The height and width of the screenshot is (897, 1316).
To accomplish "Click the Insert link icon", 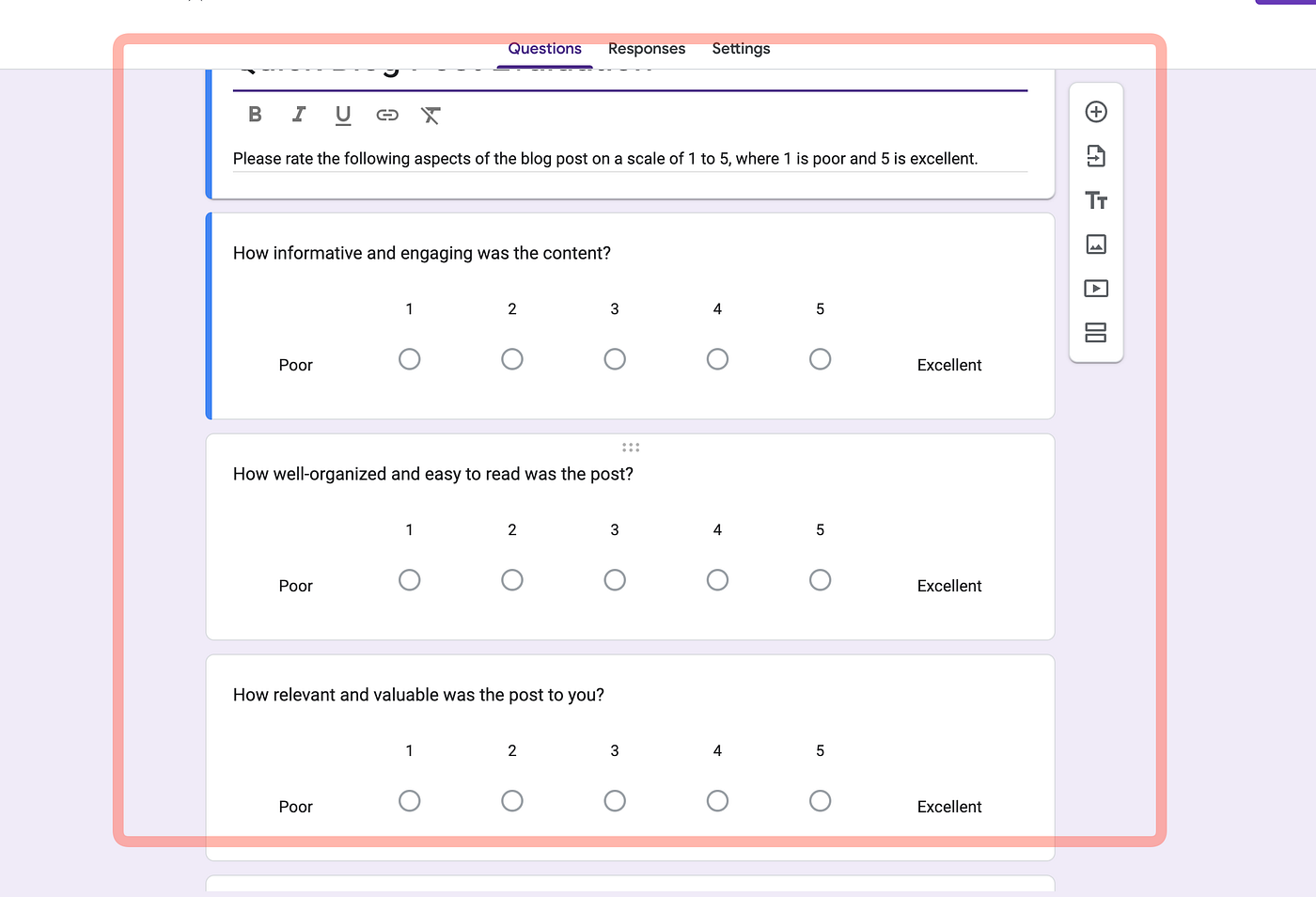I will 387,115.
